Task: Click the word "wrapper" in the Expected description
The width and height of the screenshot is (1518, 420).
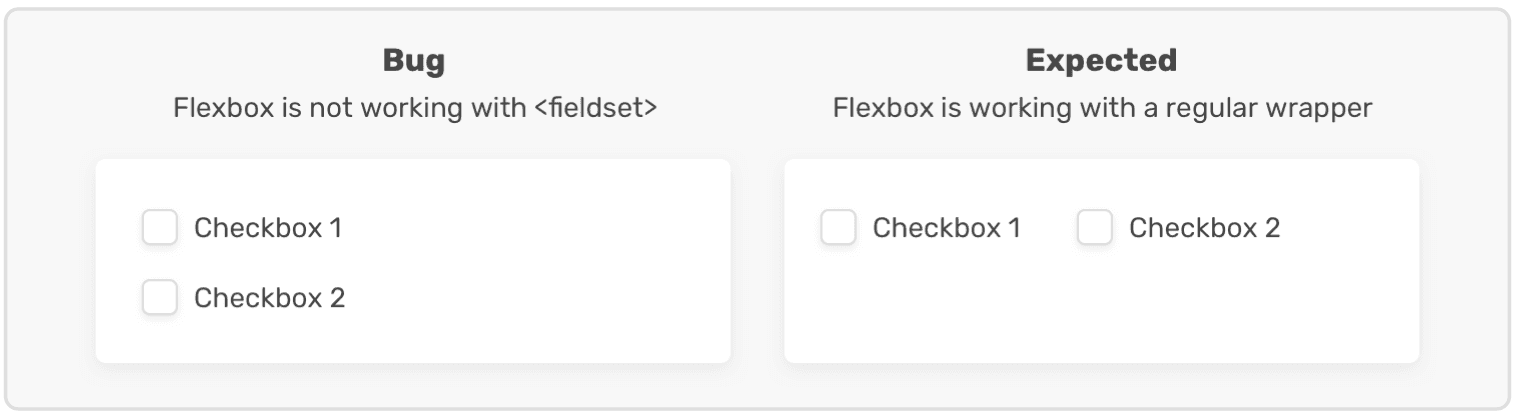Action: pos(1324,107)
